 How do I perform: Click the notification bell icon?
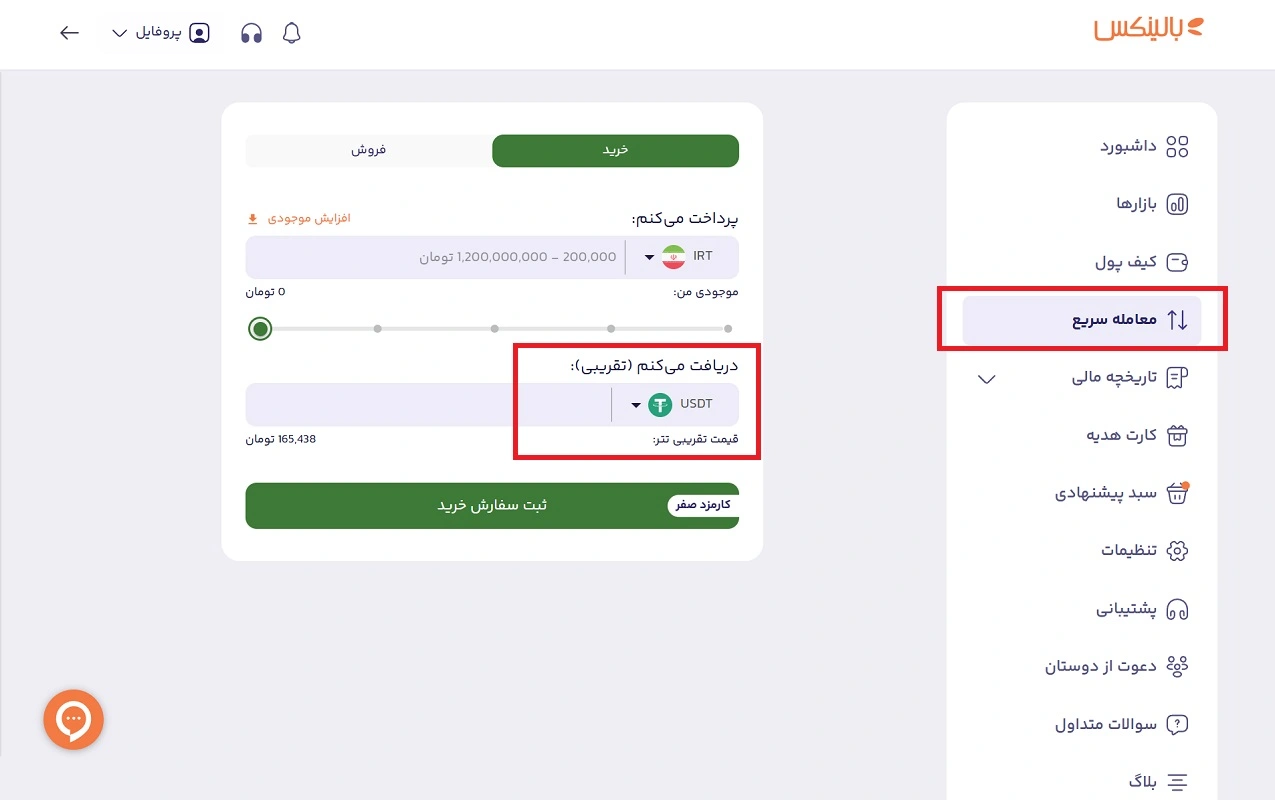click(x=291, y=32)
